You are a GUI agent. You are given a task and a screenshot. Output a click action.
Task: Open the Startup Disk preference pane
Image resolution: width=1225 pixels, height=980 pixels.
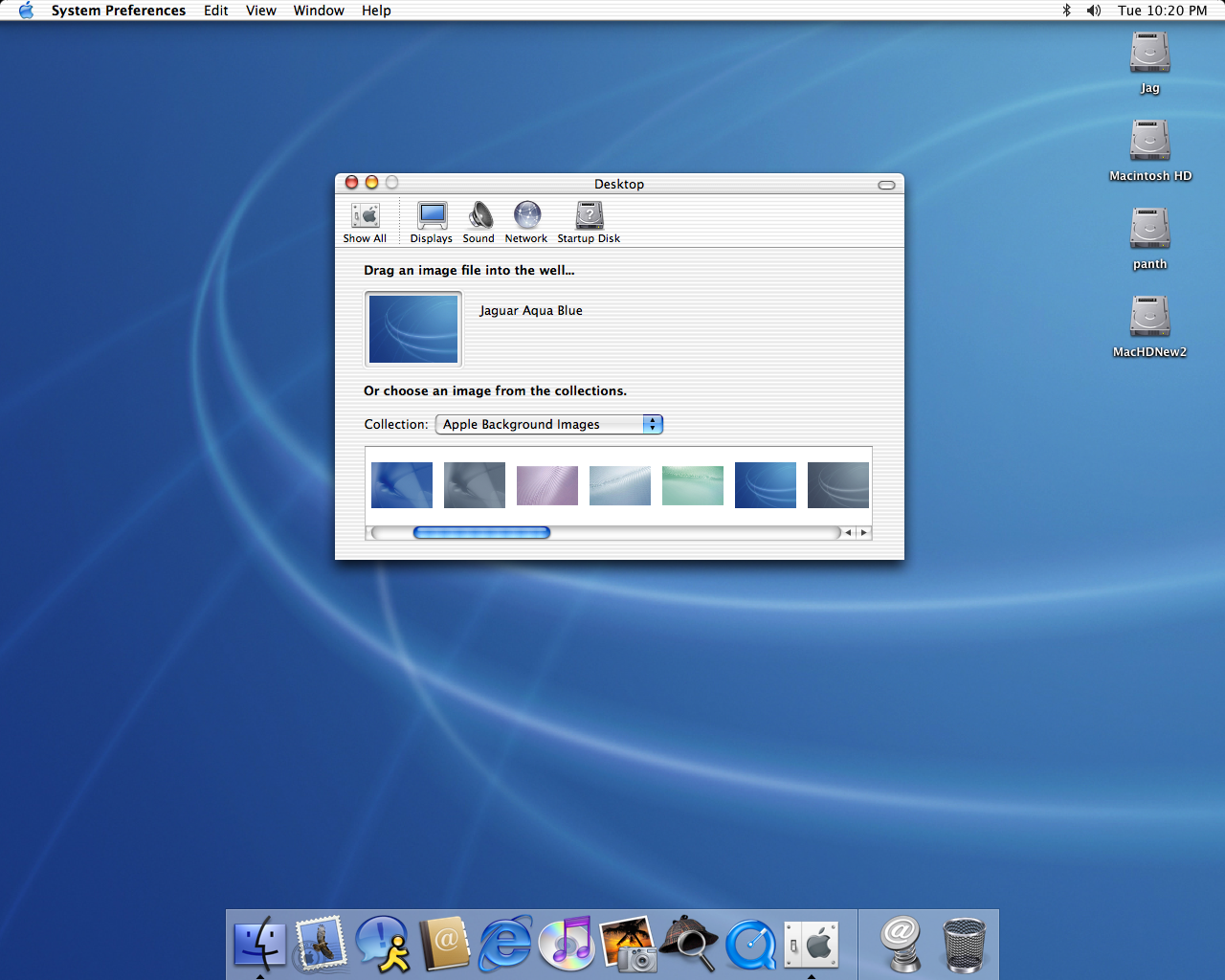[589, 222]
